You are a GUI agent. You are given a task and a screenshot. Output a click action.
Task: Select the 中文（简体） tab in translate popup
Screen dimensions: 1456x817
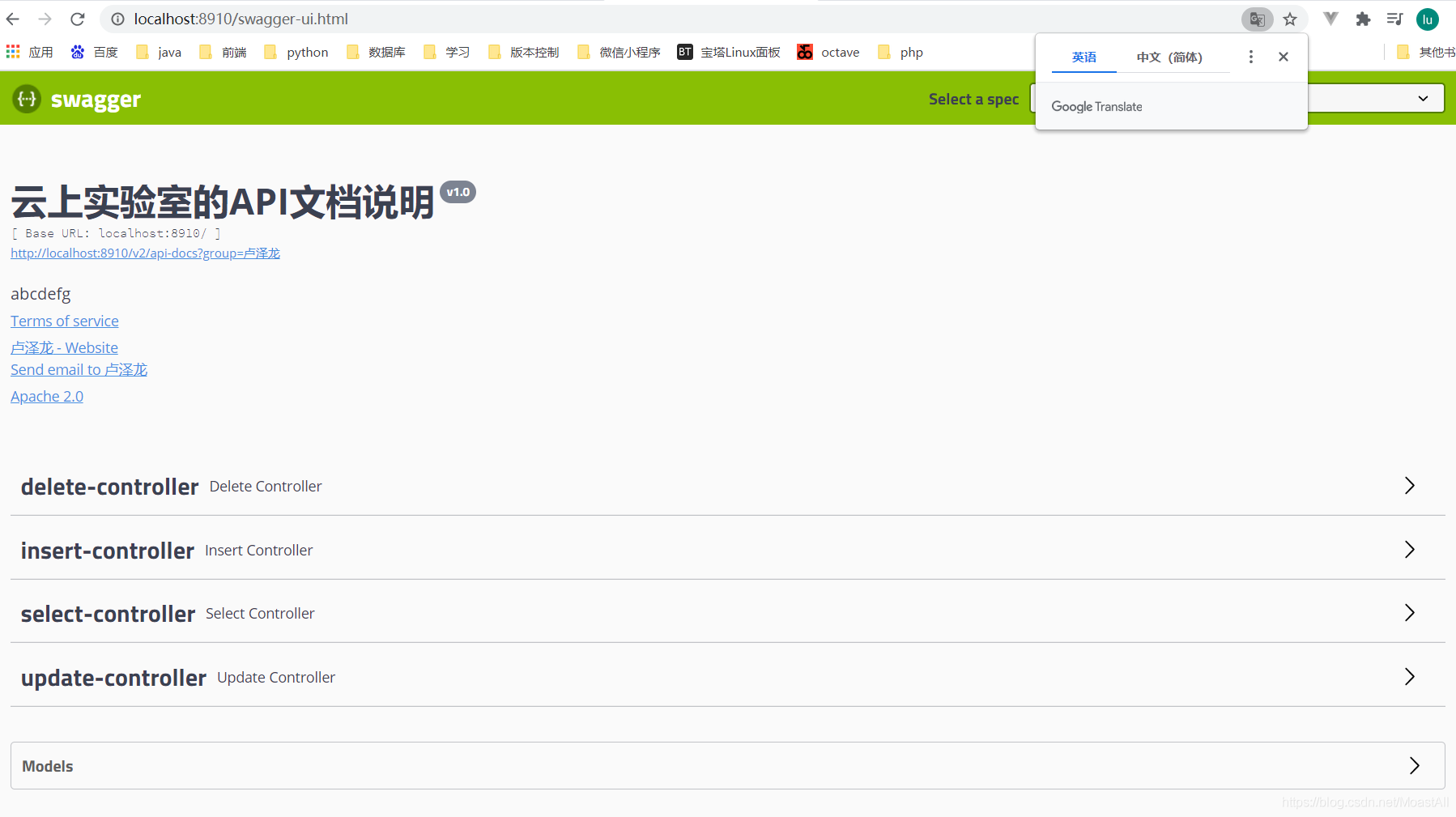pos(1169,57)
